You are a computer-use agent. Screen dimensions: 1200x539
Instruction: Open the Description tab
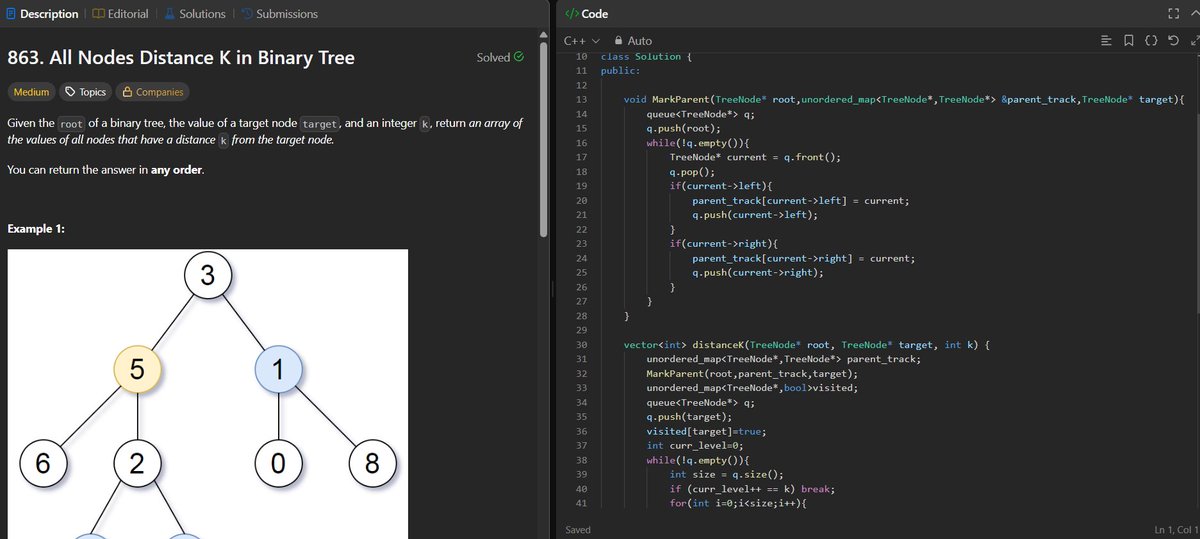[x=43, y=14]
